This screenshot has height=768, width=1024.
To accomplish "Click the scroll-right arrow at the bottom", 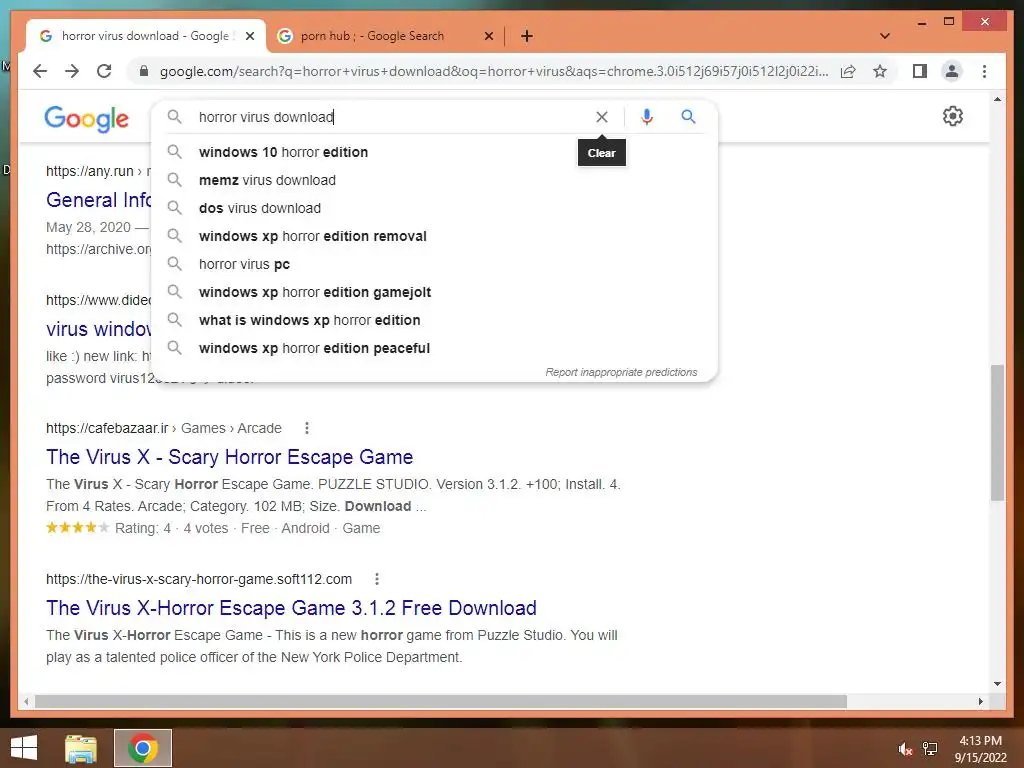I will pyautogui.click(x=981, y=701).
